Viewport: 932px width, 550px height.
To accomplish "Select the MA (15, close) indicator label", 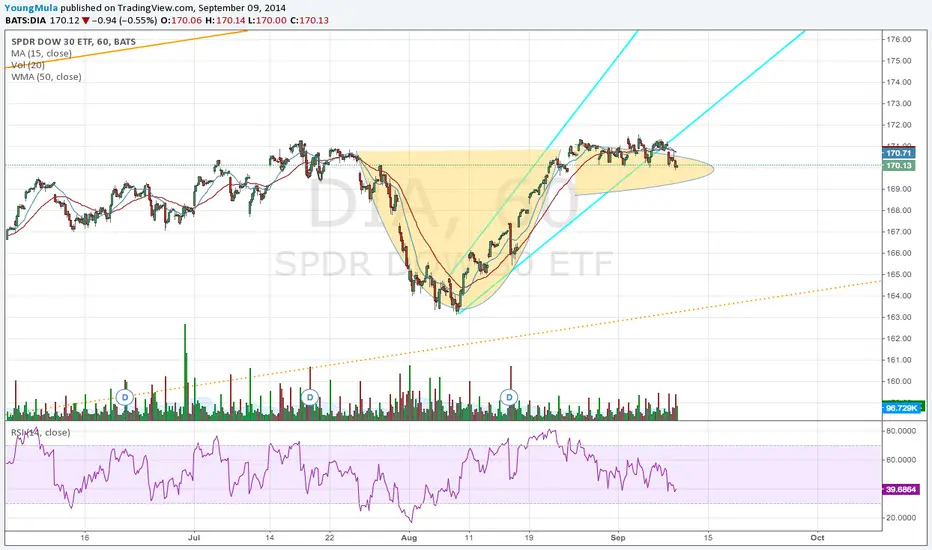I will 42,54.
